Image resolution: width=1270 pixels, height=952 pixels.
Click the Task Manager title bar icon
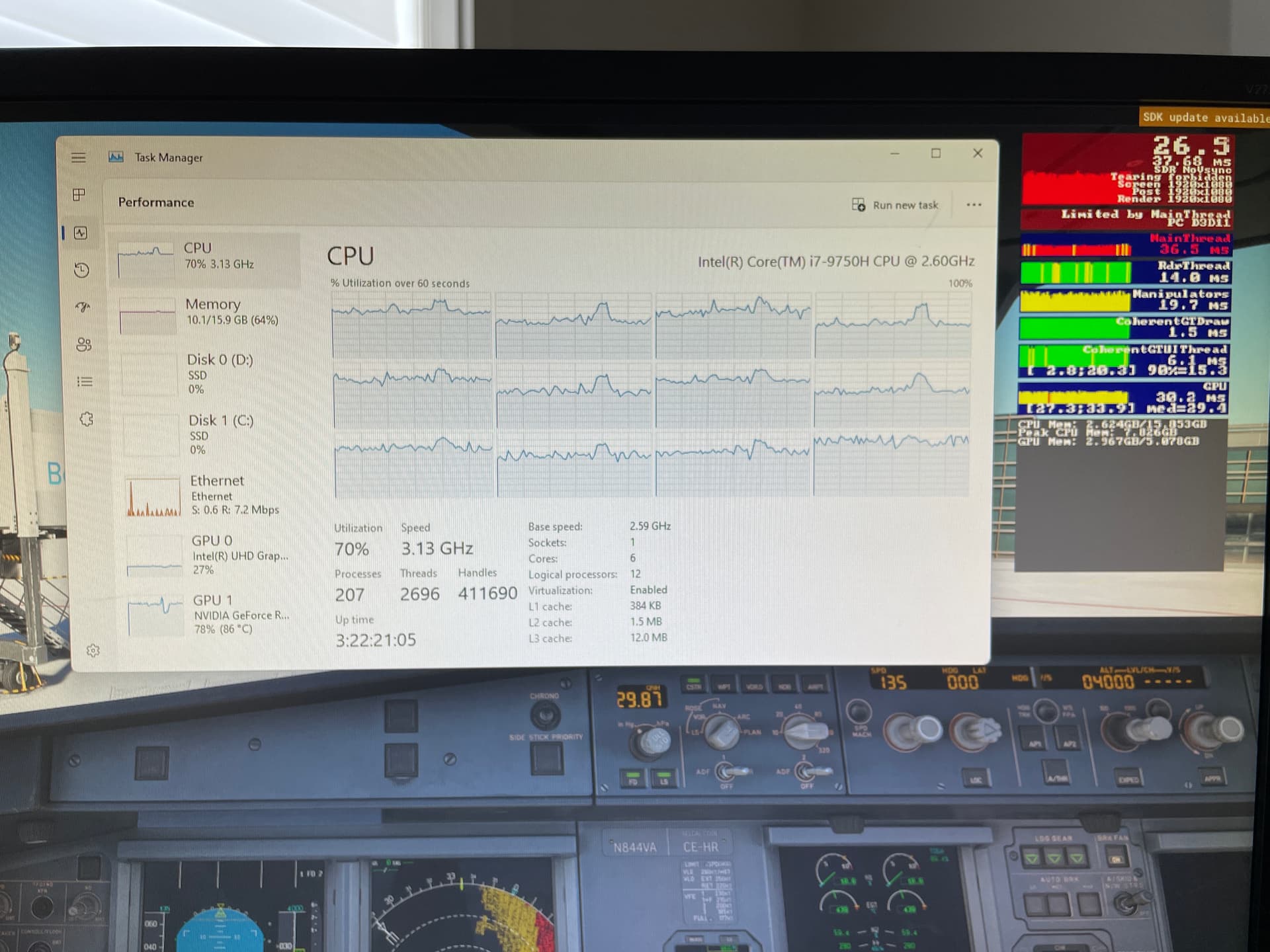pyautogui.click(x=116, y=157)
